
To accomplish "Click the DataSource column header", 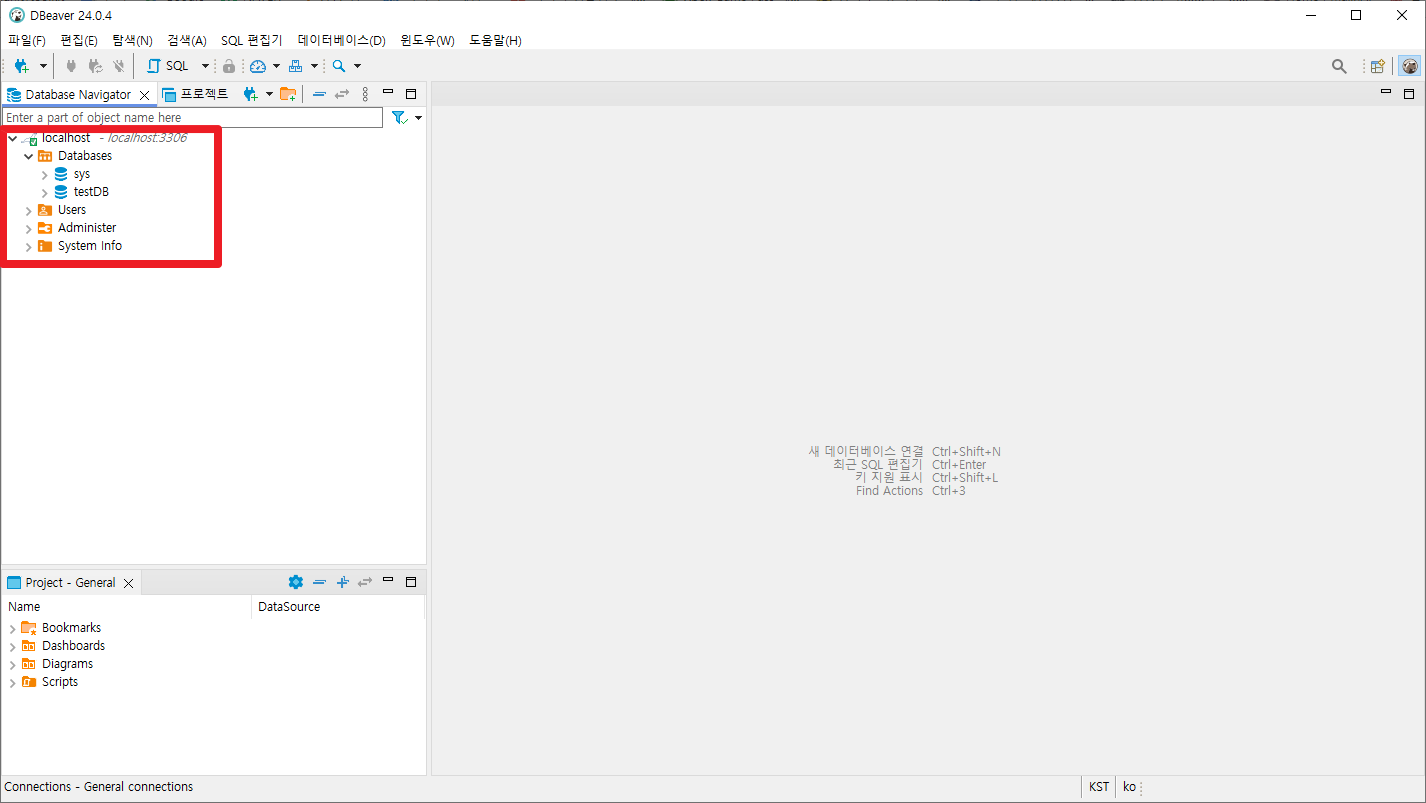I will (x=338, y=607).
